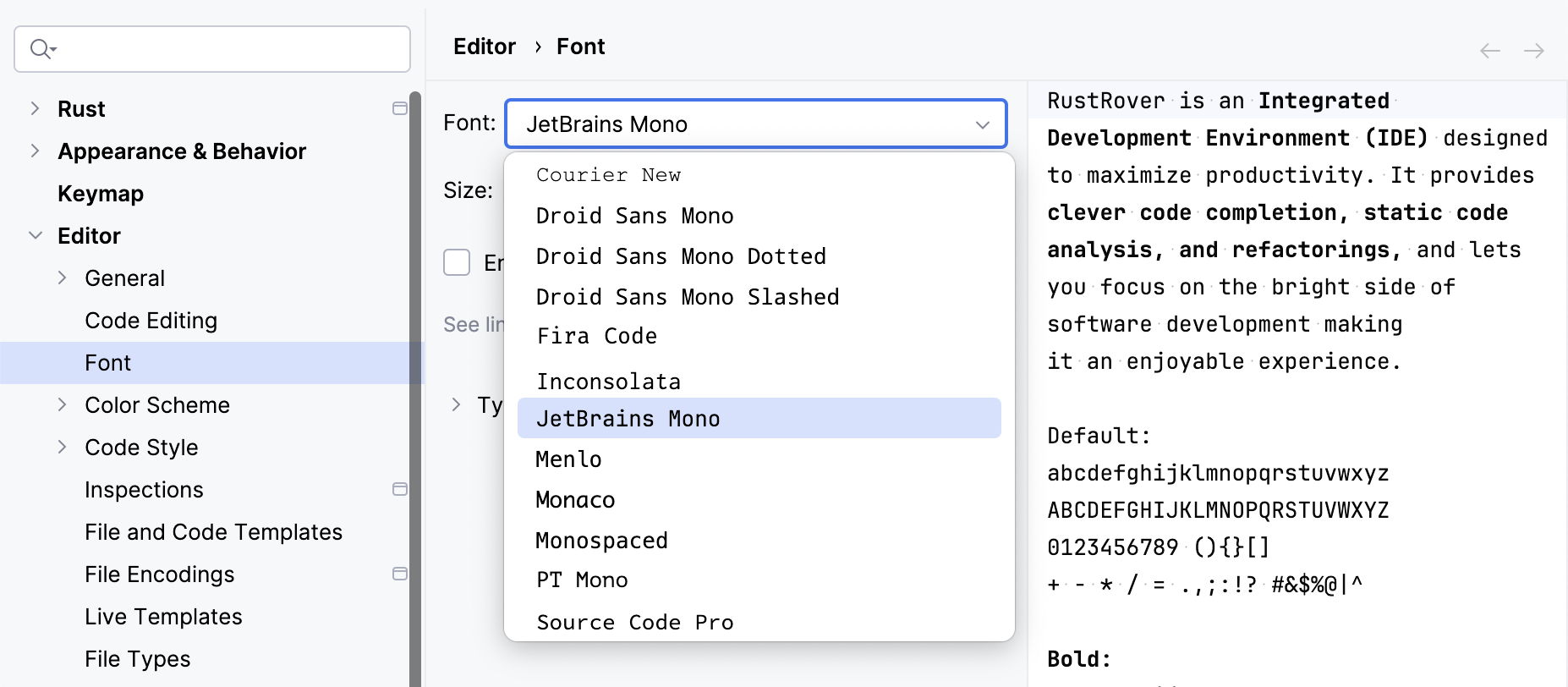Collapse the Editor tree node
Image resolution: width=1568 pixels, height=687 pixels.
pyautogui.click(x=35, y=235)
